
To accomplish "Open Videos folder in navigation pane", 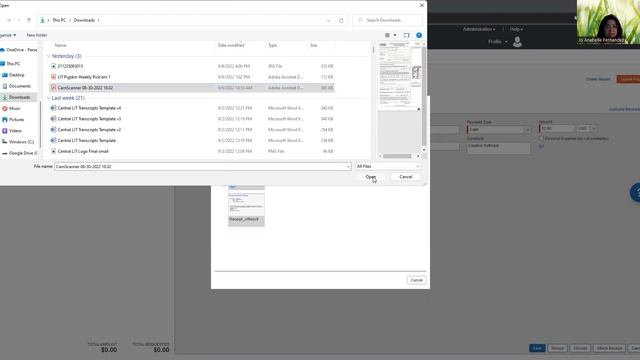I will 15,131.
